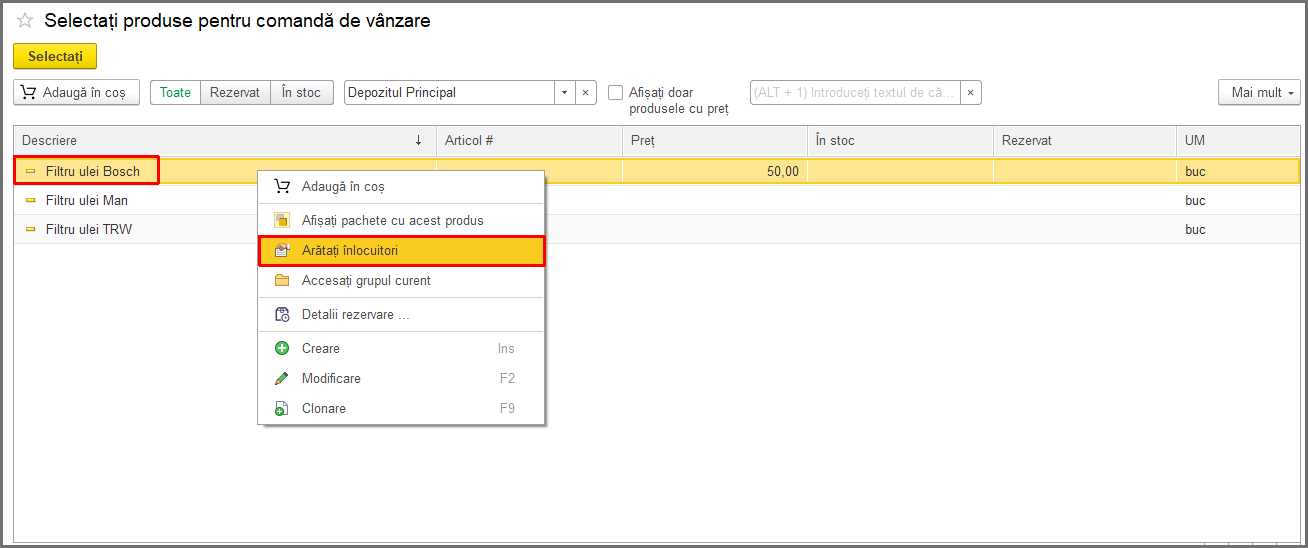Select the Filtru ulei Man row
Image resolution: width=1308 pixels, height=548 pixels.
tap(656, 200)
